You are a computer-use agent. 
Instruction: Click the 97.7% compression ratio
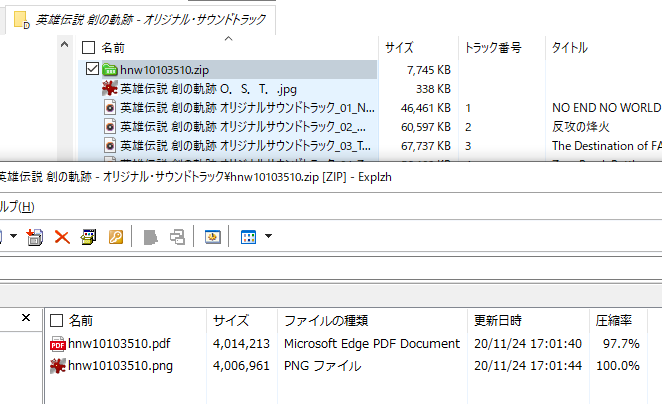pyautogui.click(x=621, y=344)
